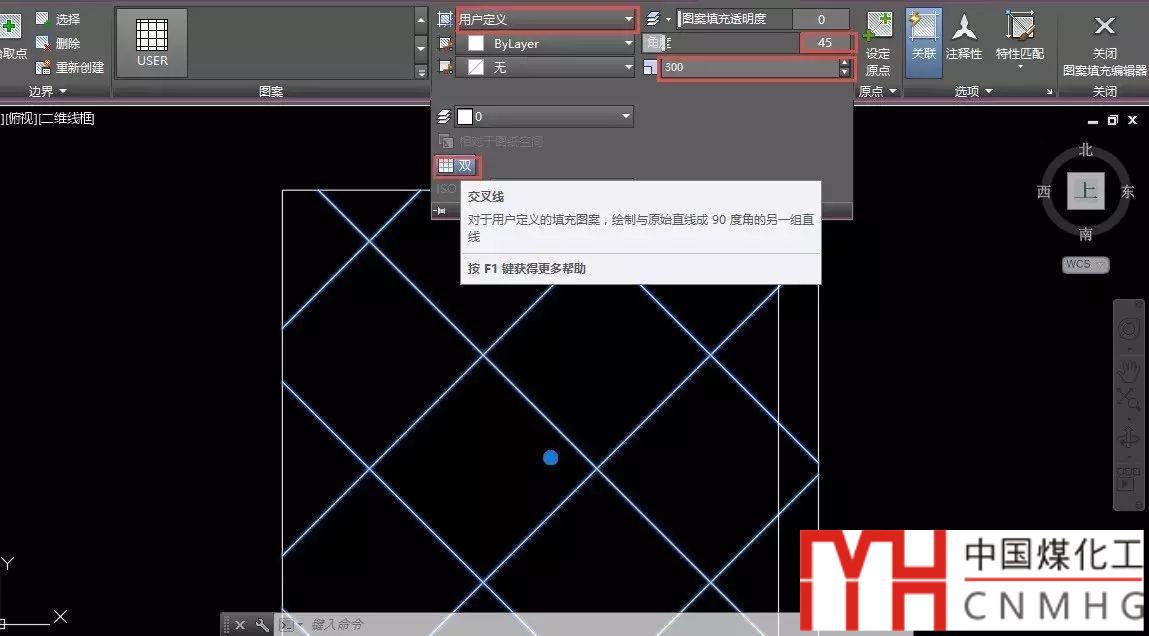1149x636 pixels.
Task: Open the hatch type dropdown 用户定义
Action: [546, 19]
